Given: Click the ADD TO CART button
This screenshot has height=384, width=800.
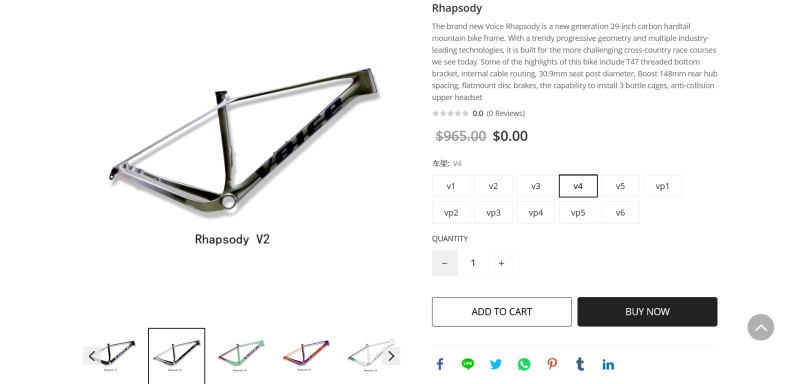Looking at the screenshot, I should (x=502, y=312).
